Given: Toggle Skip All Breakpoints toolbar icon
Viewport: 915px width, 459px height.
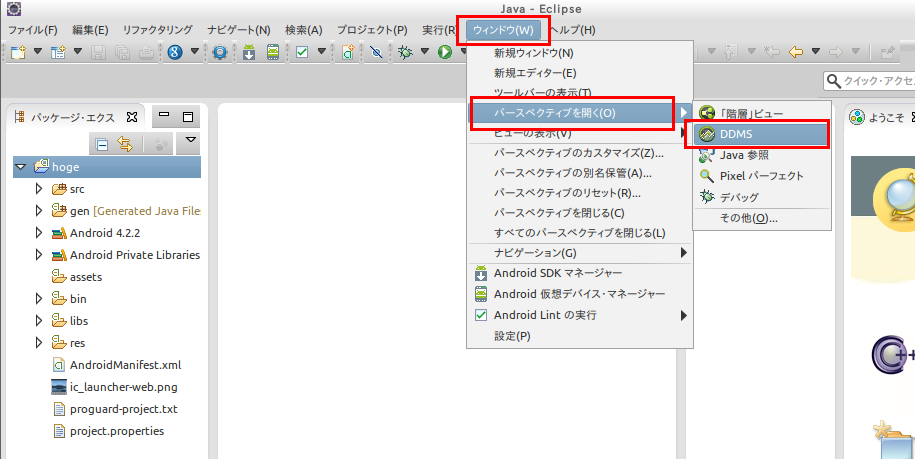Looking at the screenshot, I should tap(376, 52).
